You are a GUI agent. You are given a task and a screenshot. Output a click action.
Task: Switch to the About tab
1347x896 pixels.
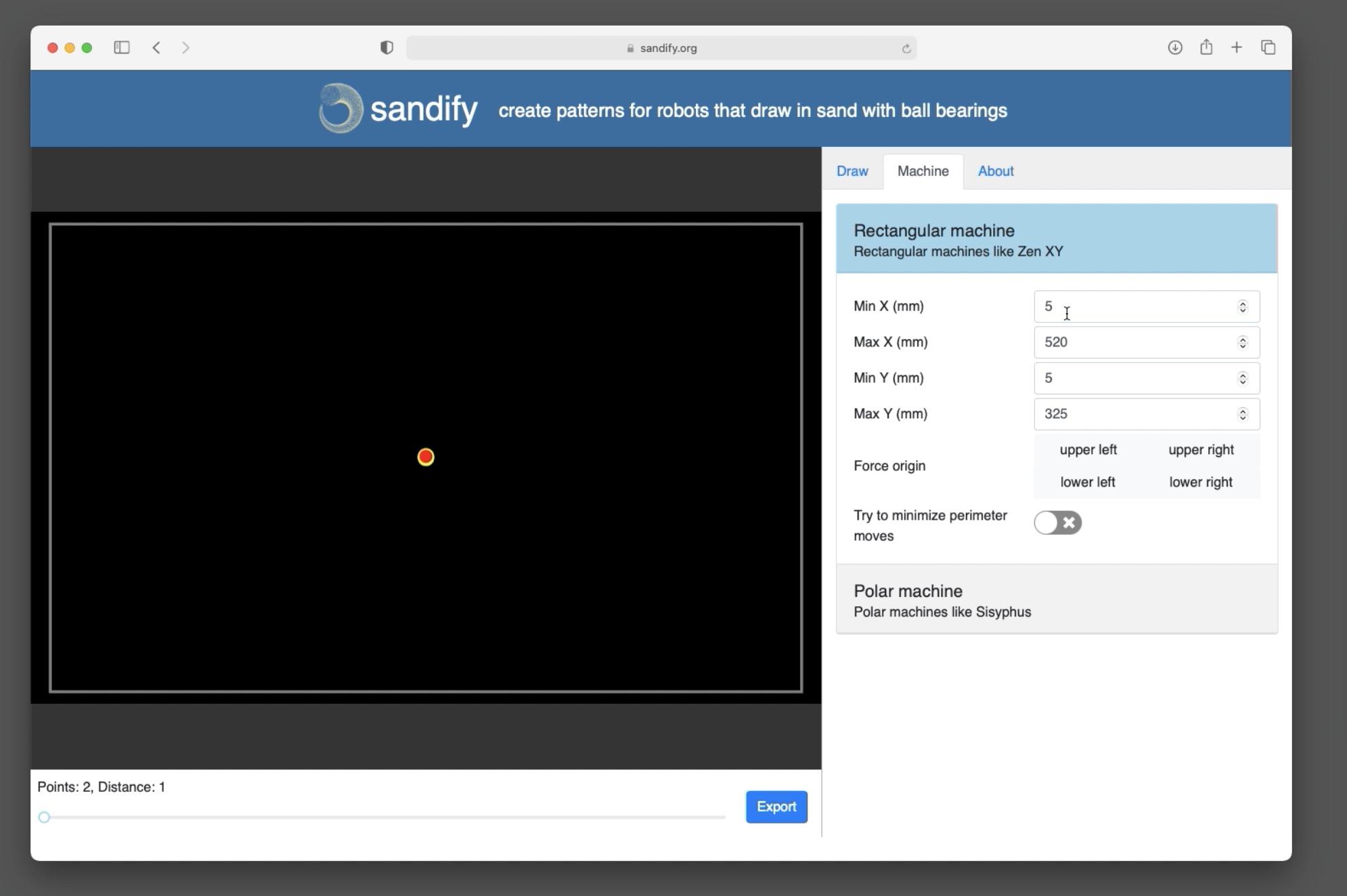[996, 171]
